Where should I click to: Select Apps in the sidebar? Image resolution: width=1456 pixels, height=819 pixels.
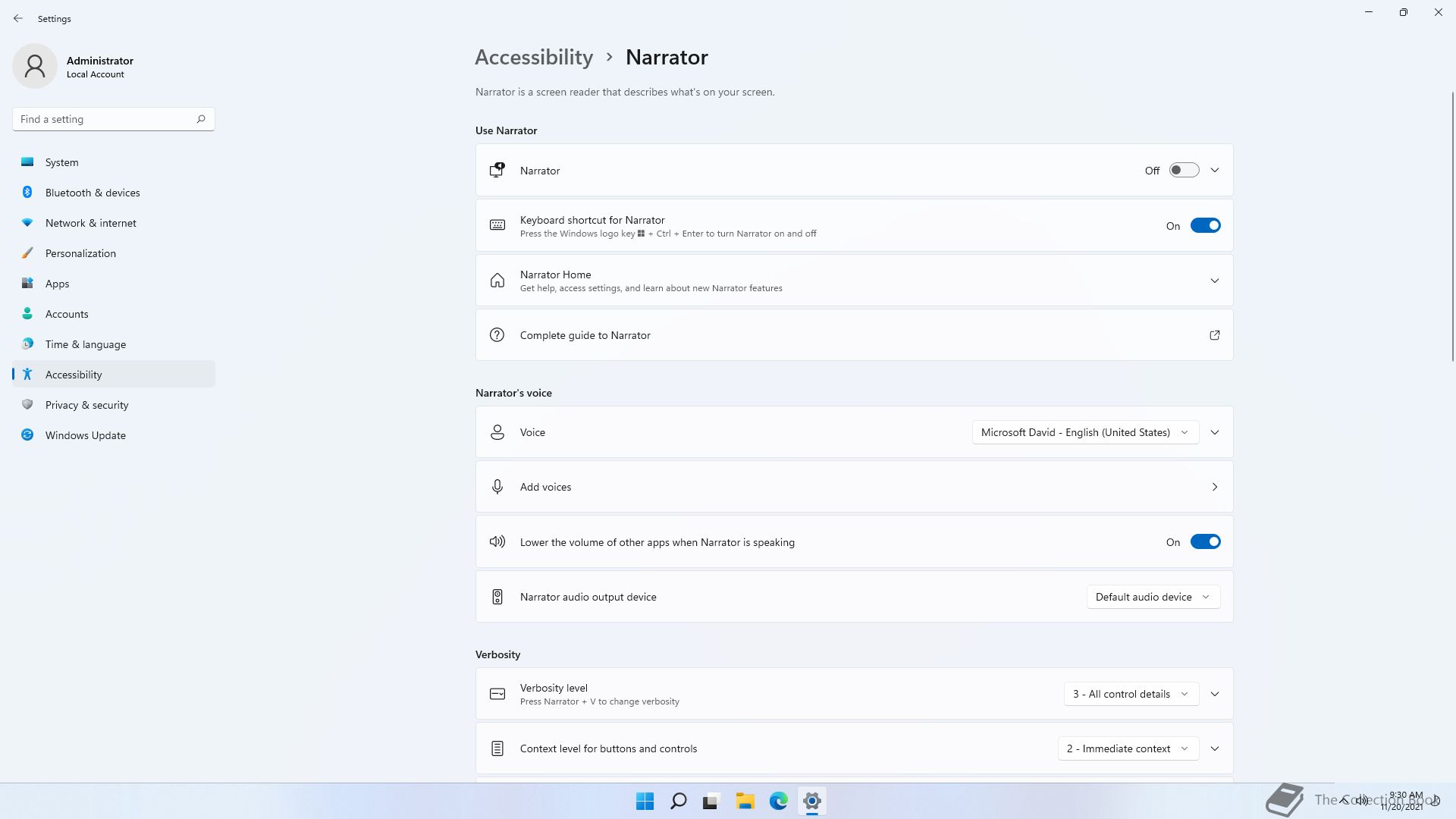tap(114, 284)
